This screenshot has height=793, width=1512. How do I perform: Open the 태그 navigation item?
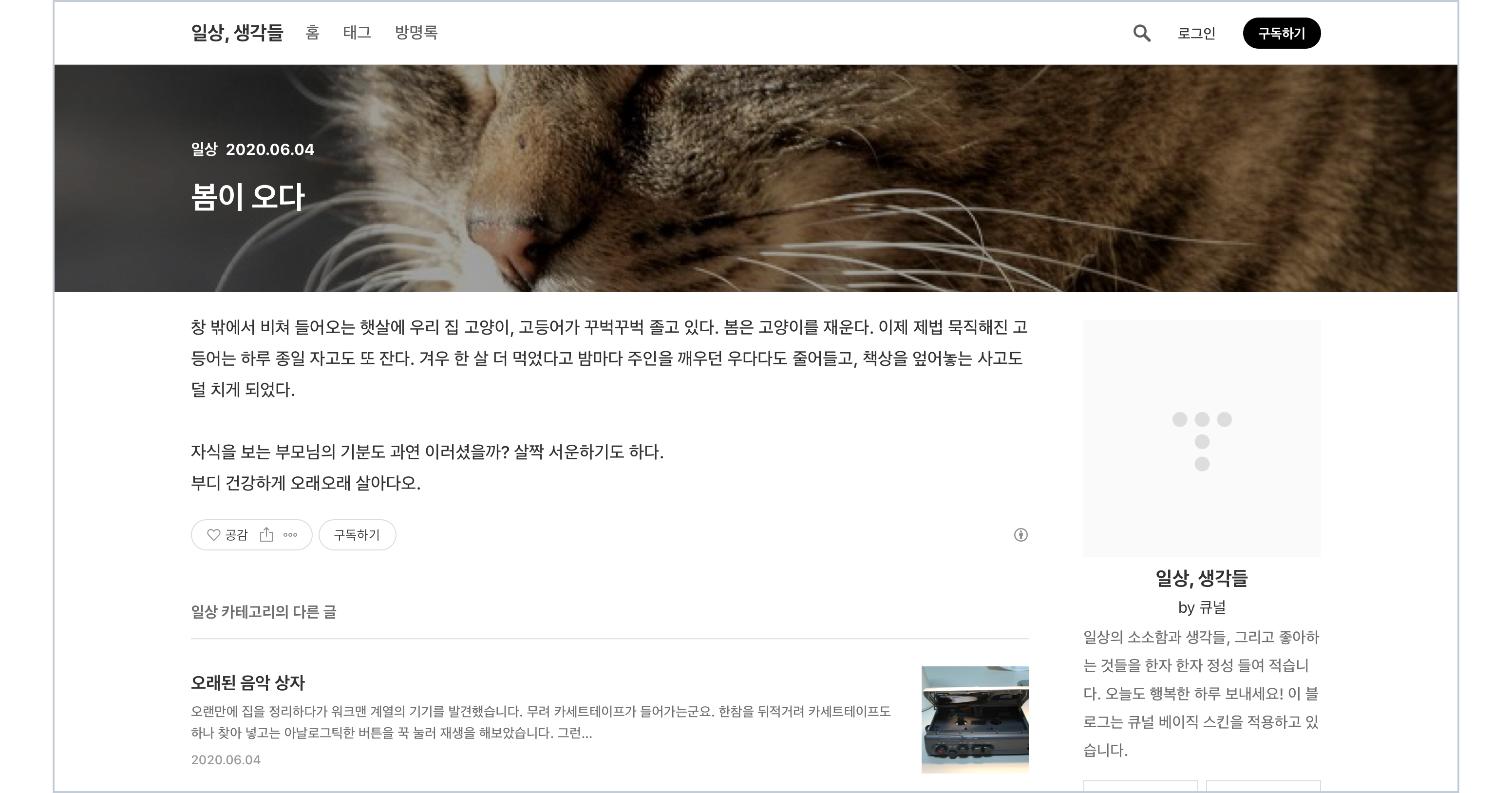click(x=357, y=33)
